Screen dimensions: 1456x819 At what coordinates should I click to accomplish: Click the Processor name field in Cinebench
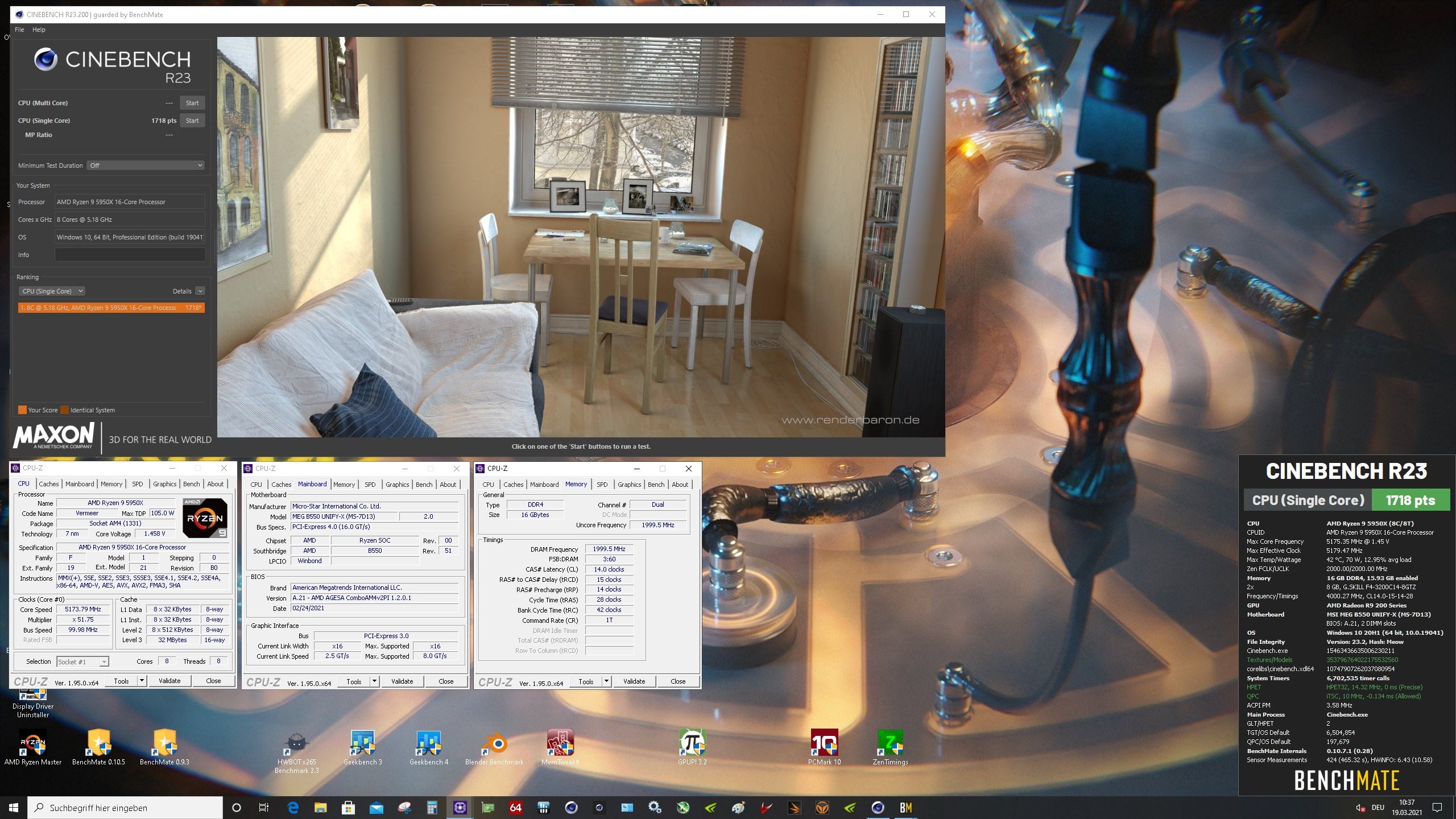coord(130,202)
